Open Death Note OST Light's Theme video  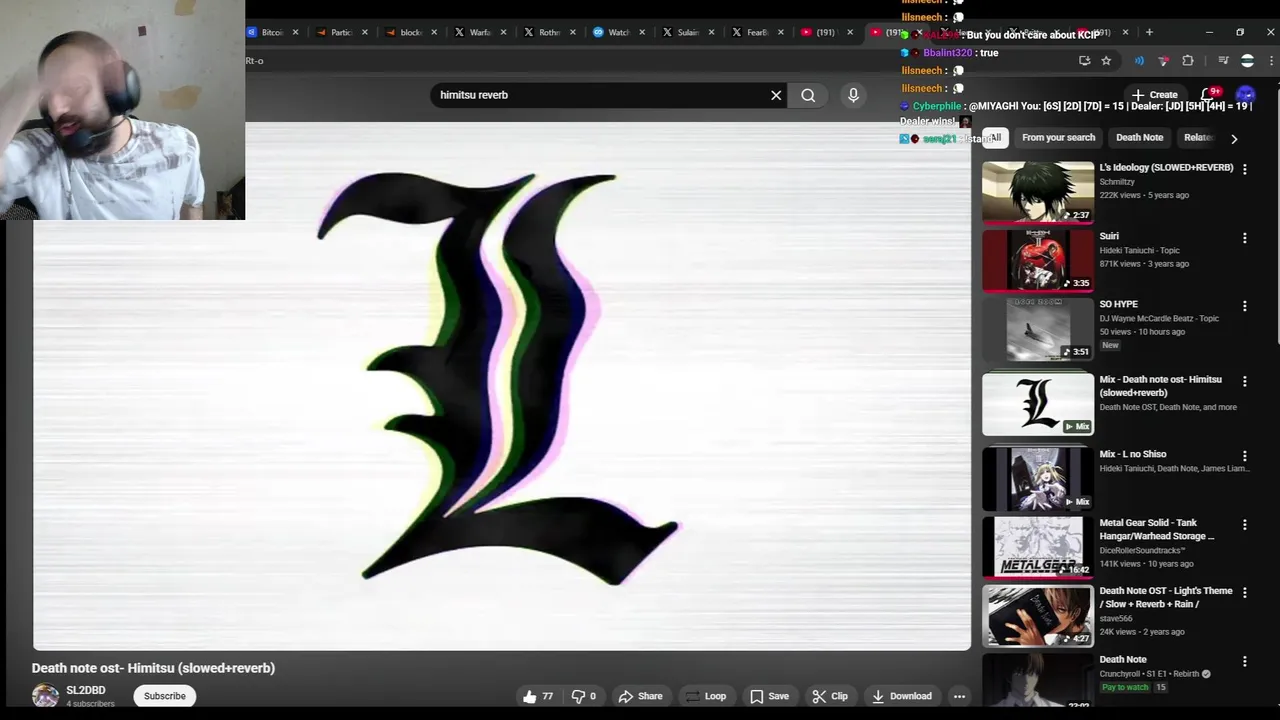tap(1166, 597)
